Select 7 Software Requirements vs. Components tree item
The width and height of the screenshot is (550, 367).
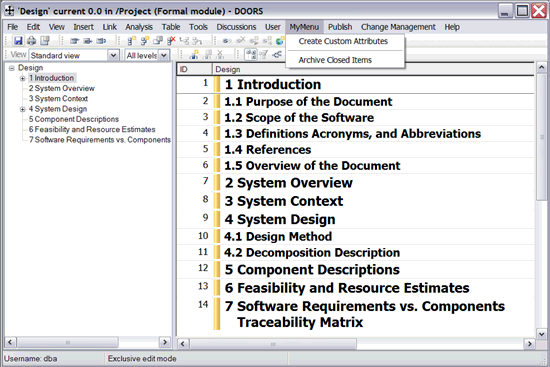pos(100,140)
